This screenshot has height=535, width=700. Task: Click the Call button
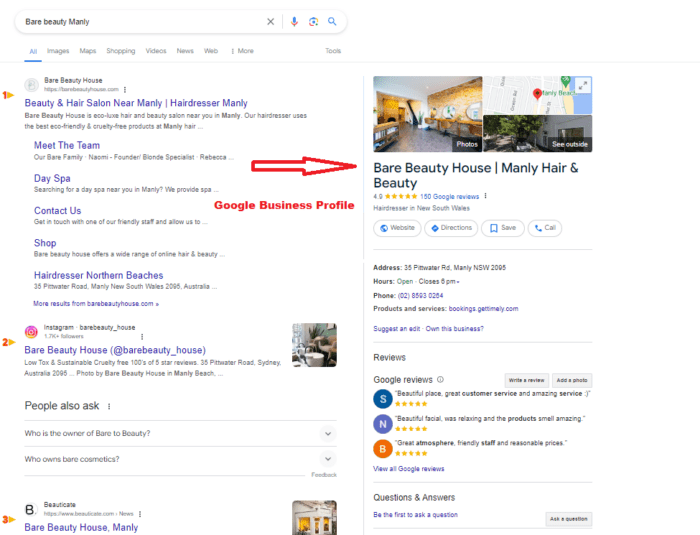545,228
